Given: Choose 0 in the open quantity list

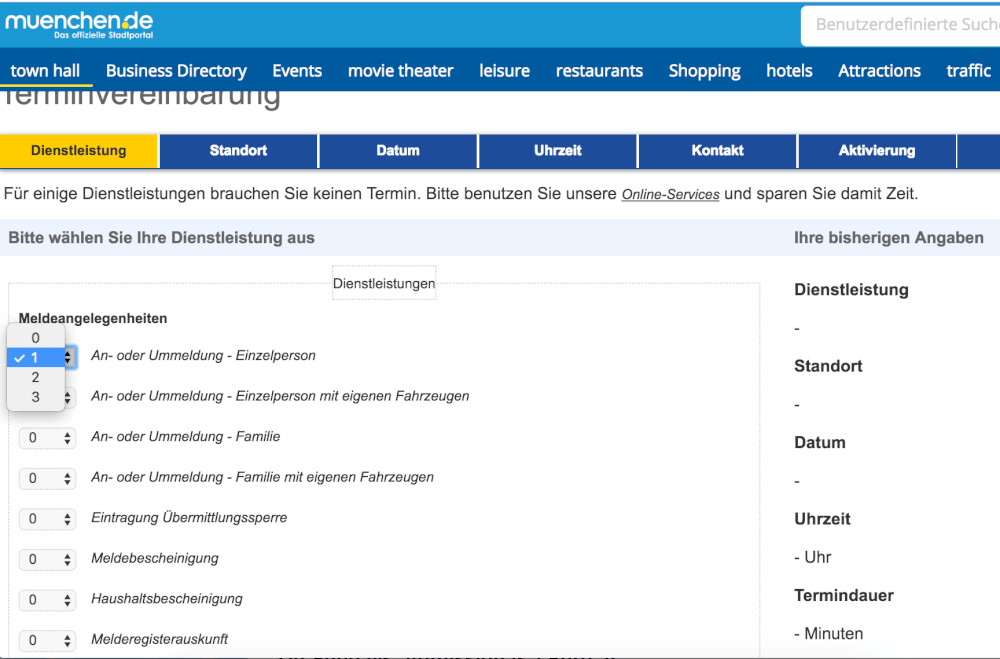Looking at the screenshot, I should point(35,338).
